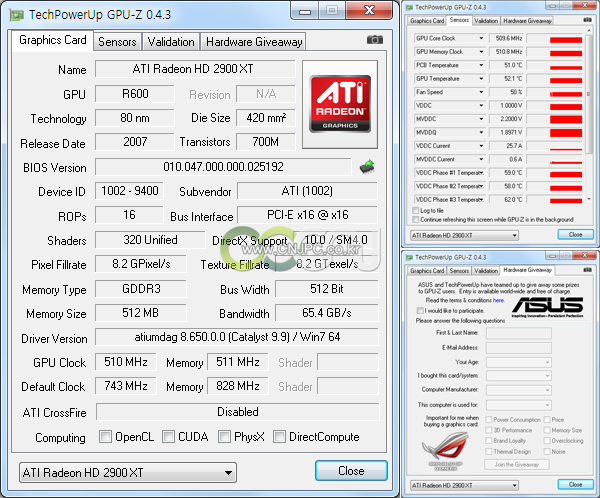Switch to Validation tab in main window
Viewport: 600px width, 498px height.
coord(171,41)
